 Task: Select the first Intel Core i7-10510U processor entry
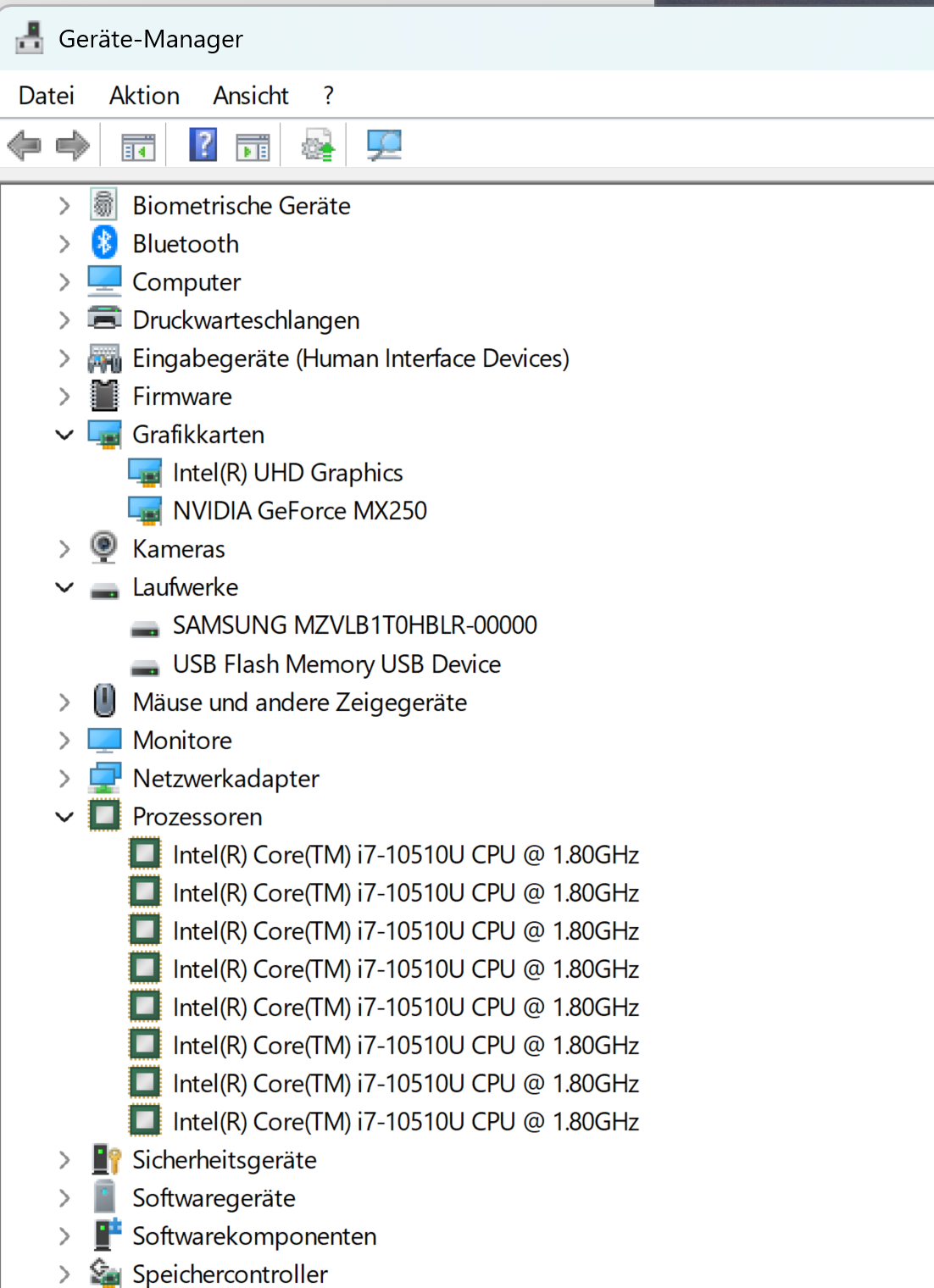(x=406, y=855)
